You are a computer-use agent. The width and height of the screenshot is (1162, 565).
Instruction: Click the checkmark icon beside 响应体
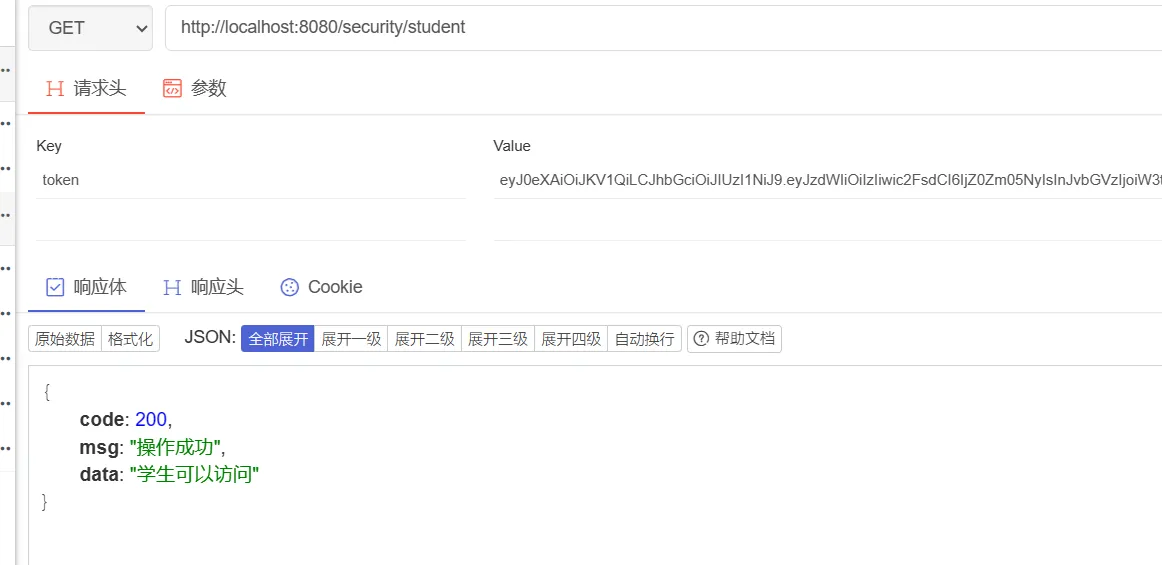point(55,287)
